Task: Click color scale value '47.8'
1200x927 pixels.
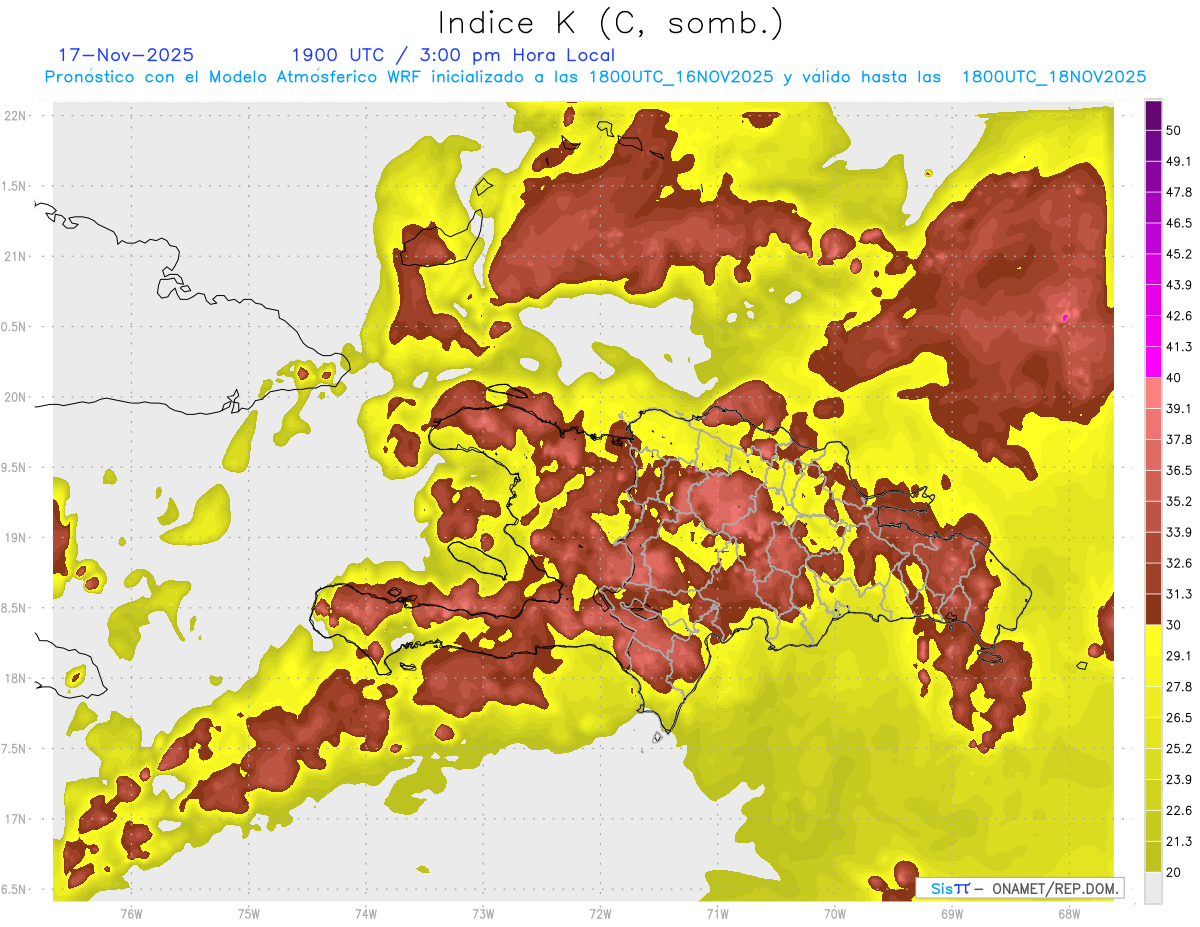Action: click(x=1178, y=192)
